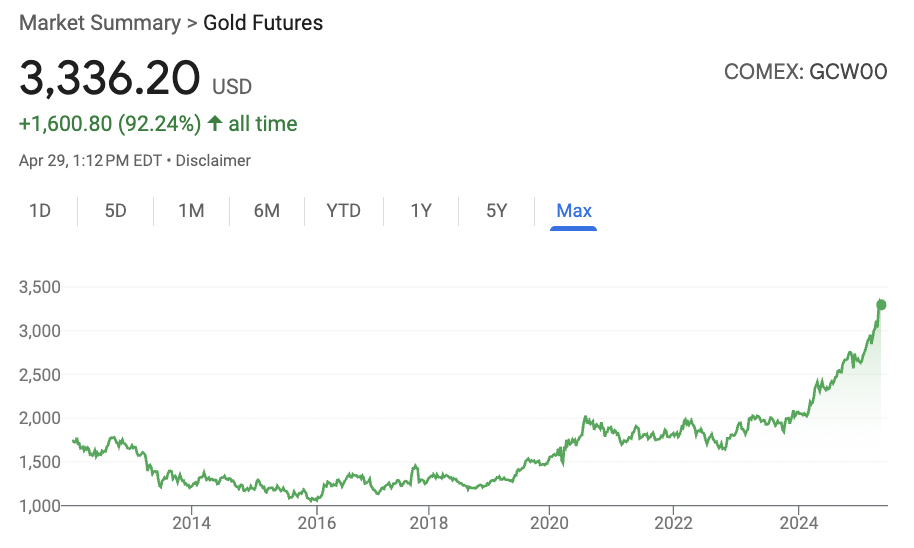
Task: Click the Gold Futures title
Action: (263, 23)
